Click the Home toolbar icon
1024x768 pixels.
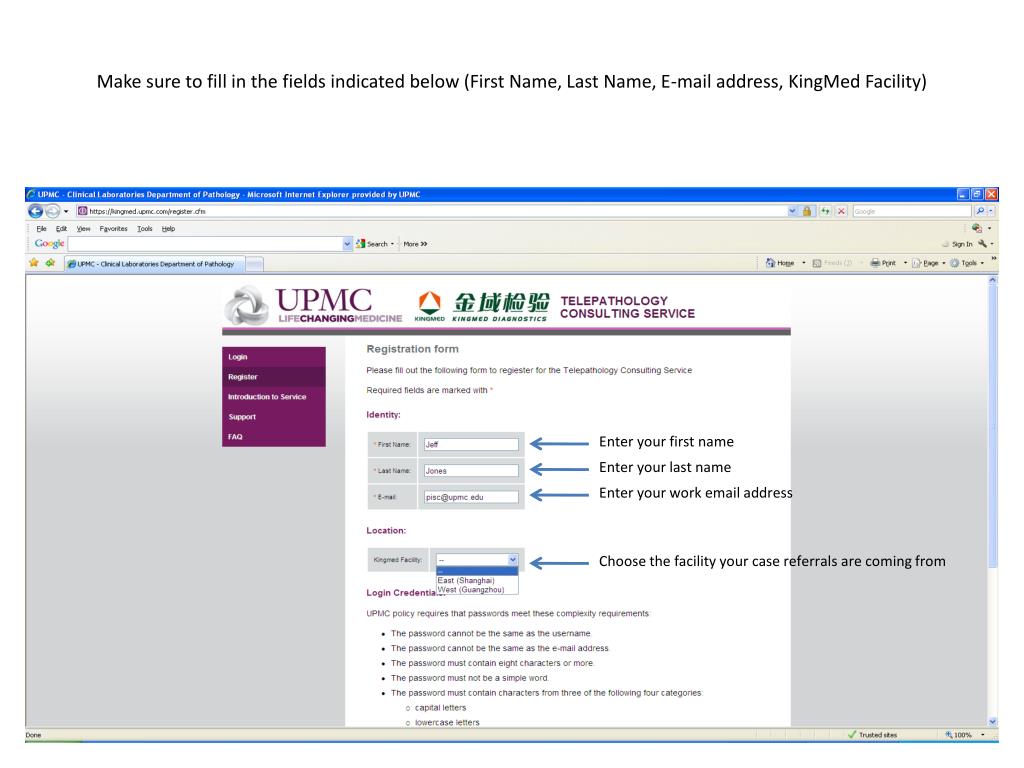click(x=773, y=261)
